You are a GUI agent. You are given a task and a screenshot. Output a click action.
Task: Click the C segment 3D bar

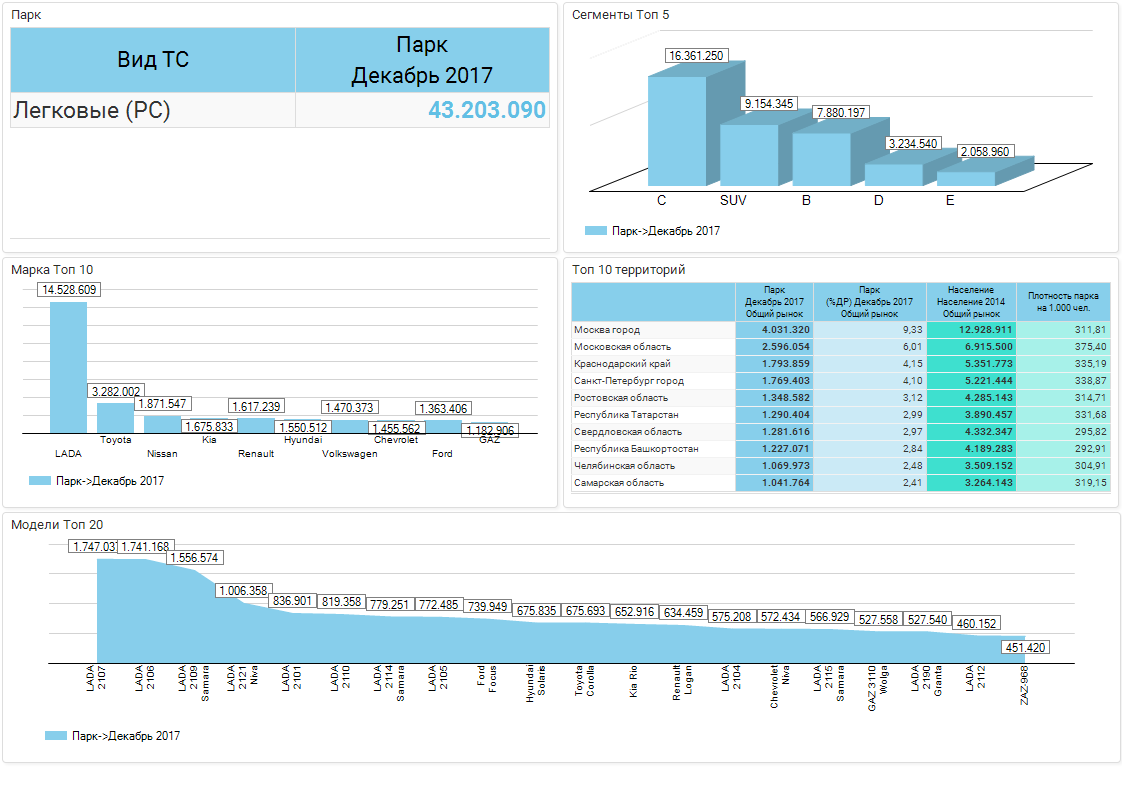pos(677,130)
